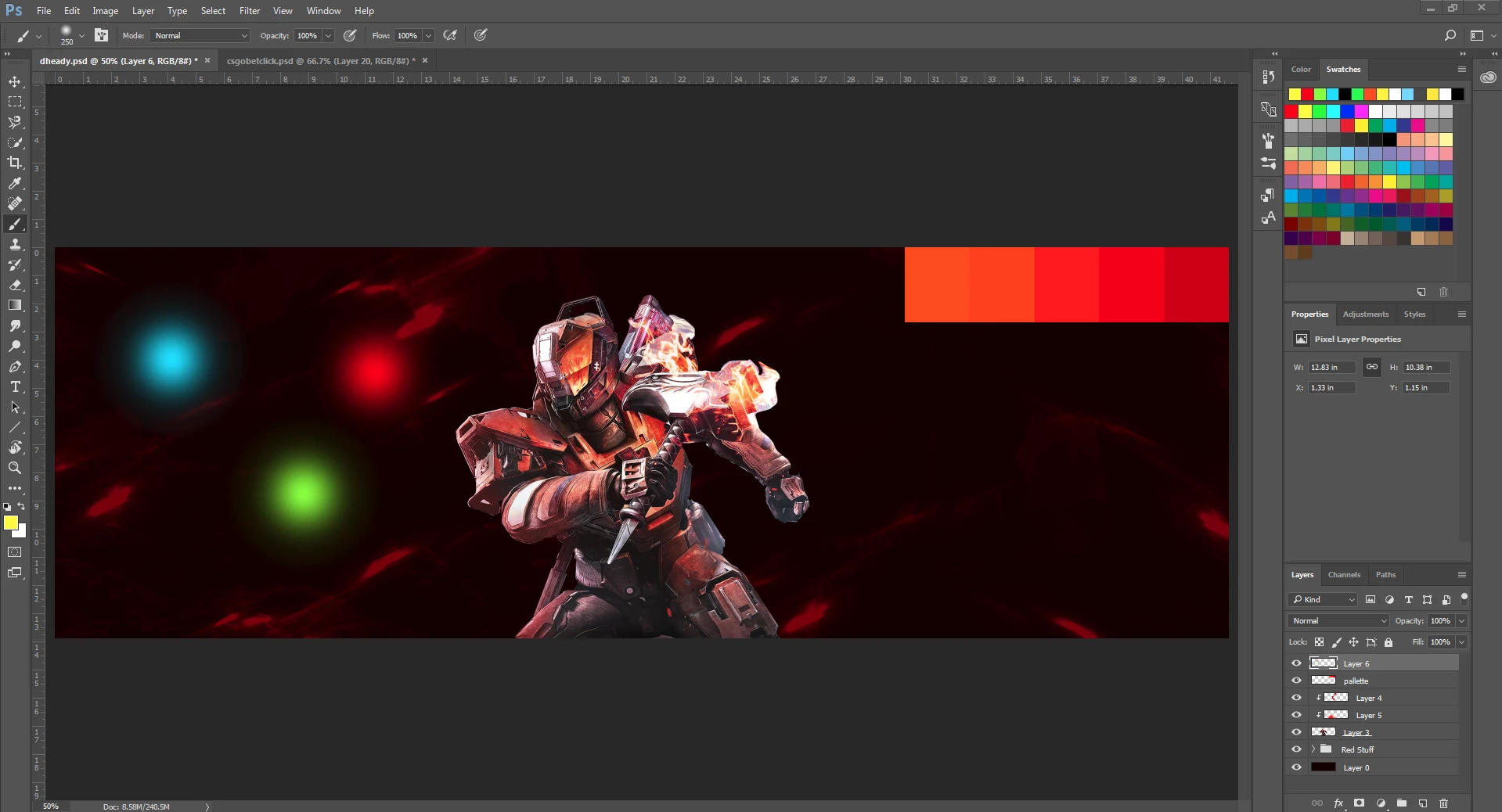Add a layer mask from Layers panel
Image resolution: width=1502 pixels, height=812 pixels.
[1360, 803]
